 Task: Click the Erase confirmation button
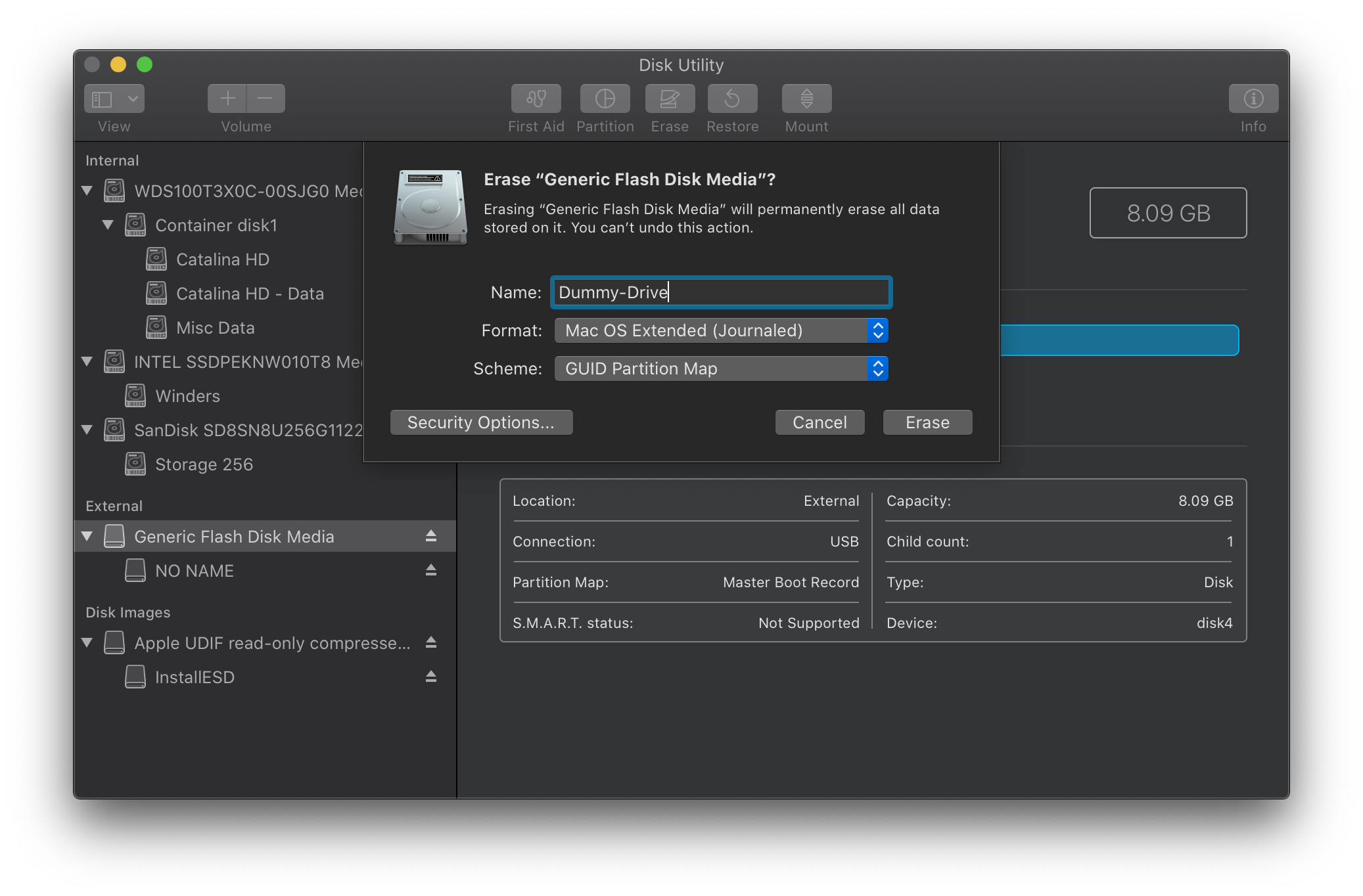925,421
